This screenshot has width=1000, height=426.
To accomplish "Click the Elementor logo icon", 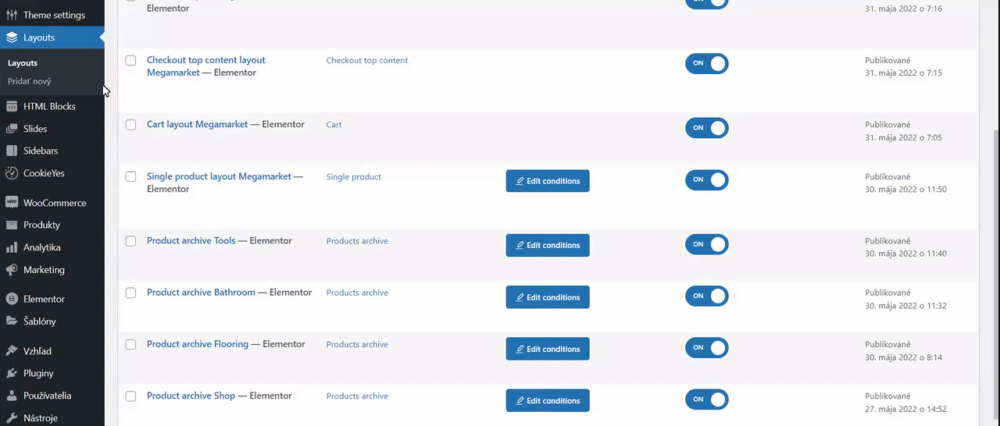I will pos(11,298).
